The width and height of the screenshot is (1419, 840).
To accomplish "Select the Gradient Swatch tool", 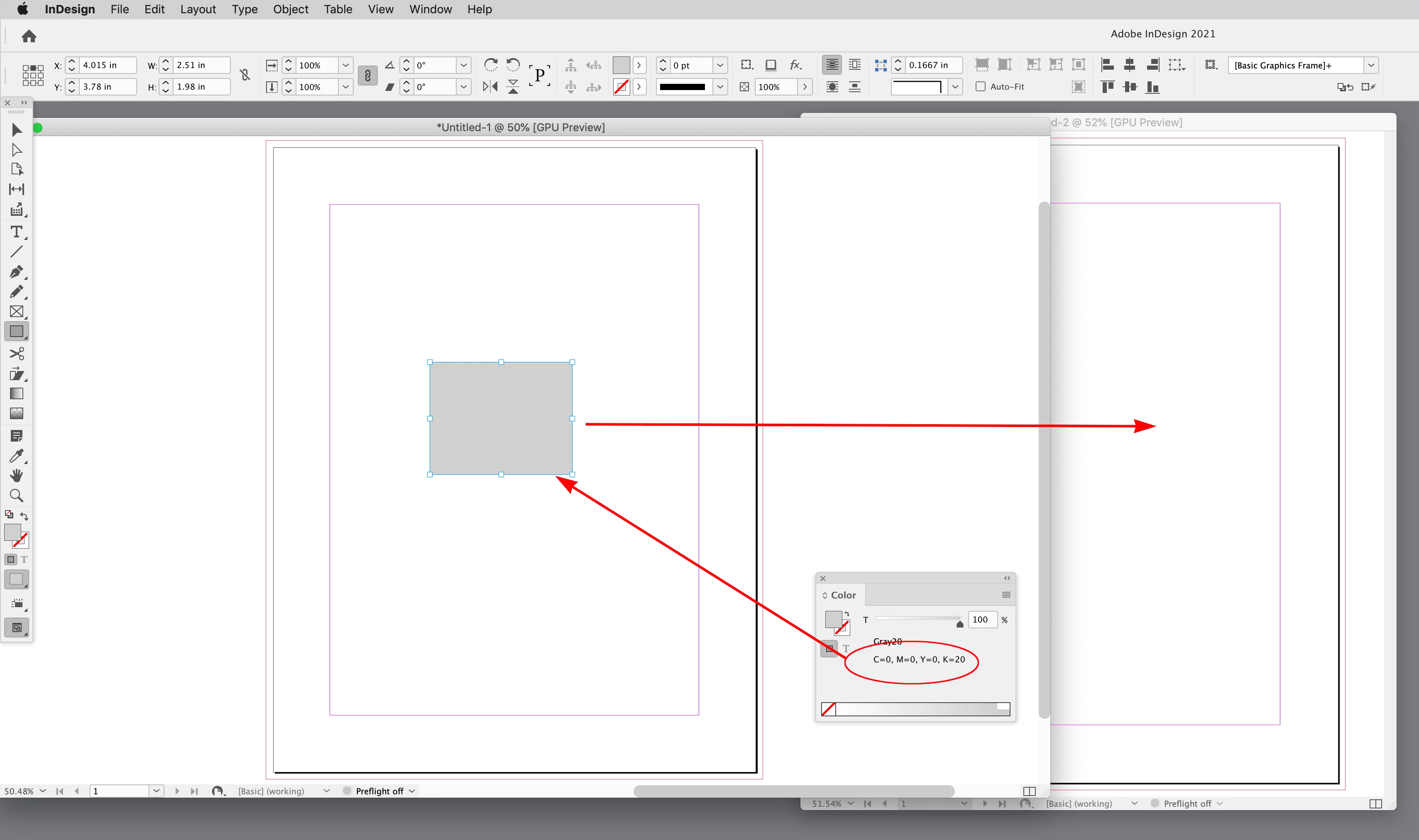I will [17, 393].
